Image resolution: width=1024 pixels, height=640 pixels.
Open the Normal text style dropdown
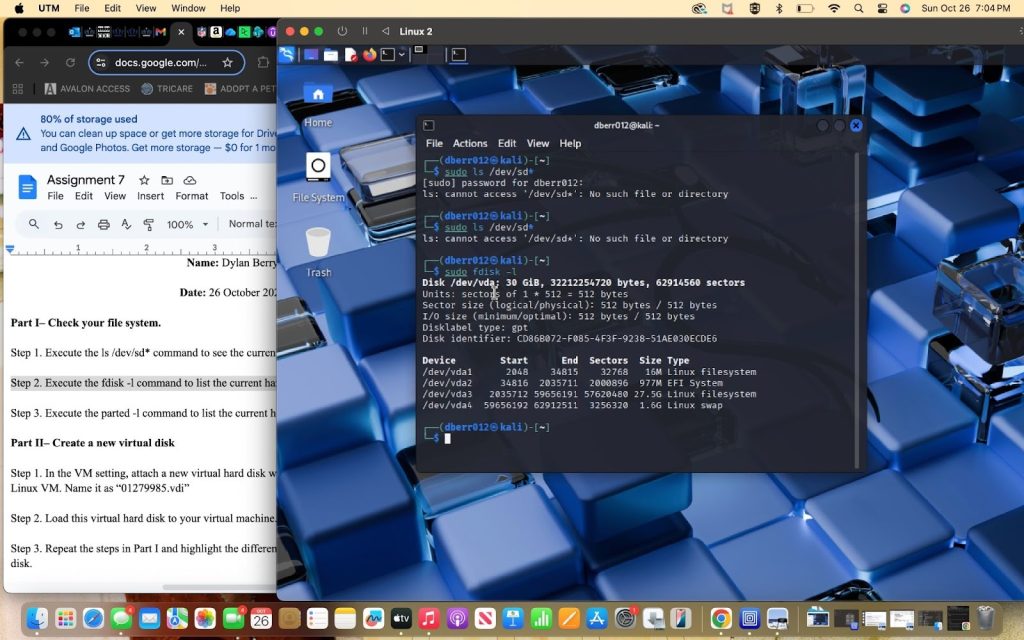[251, 225]
